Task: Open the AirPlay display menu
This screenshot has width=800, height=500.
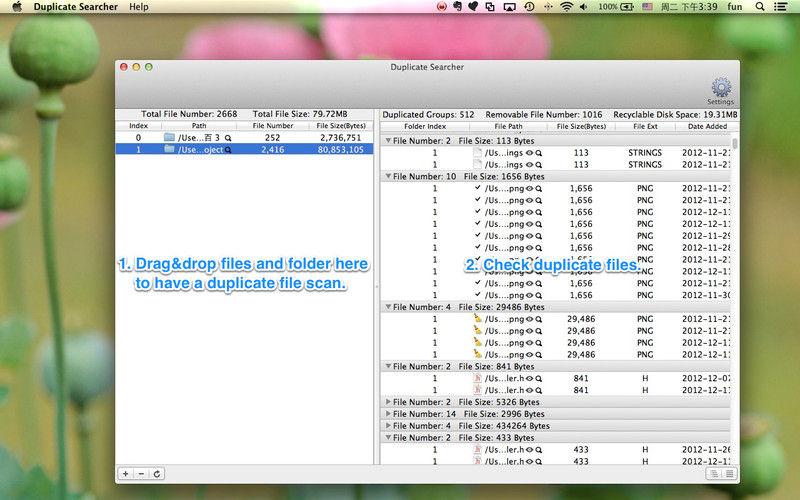Action: point(509,7)
